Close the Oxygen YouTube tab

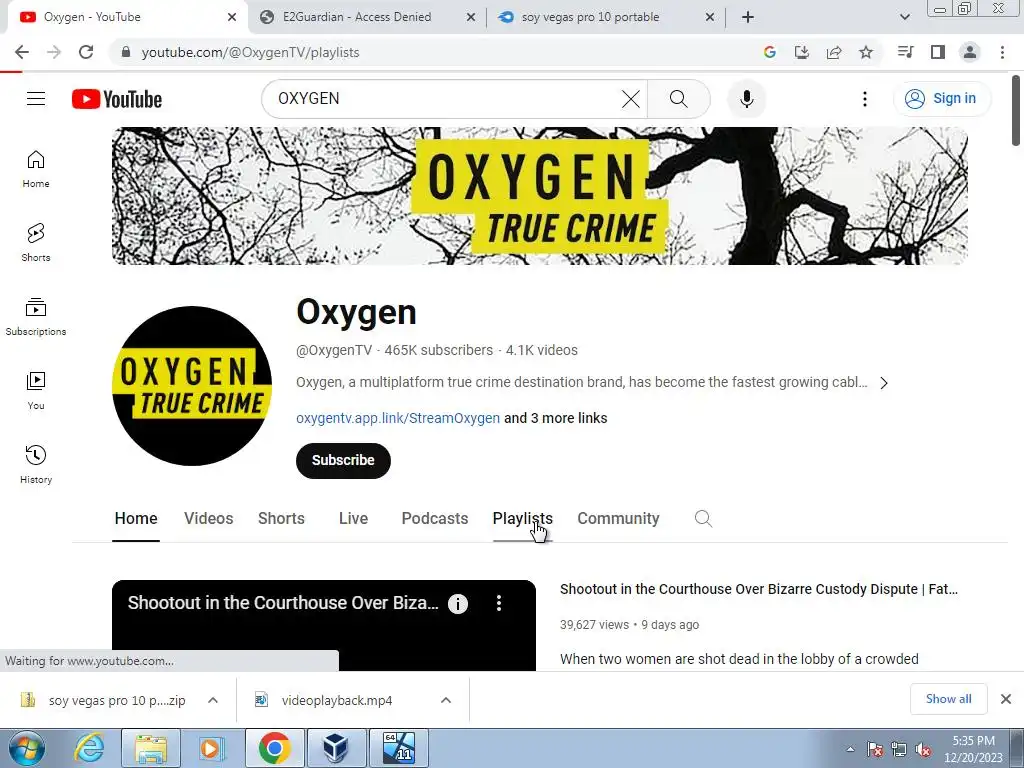pos(232,17)
